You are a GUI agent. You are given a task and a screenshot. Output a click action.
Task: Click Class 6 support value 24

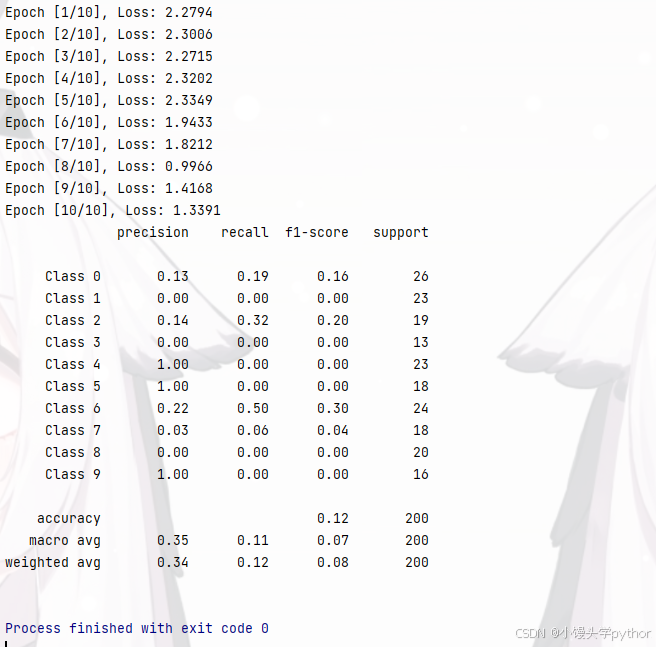point(421,408)
